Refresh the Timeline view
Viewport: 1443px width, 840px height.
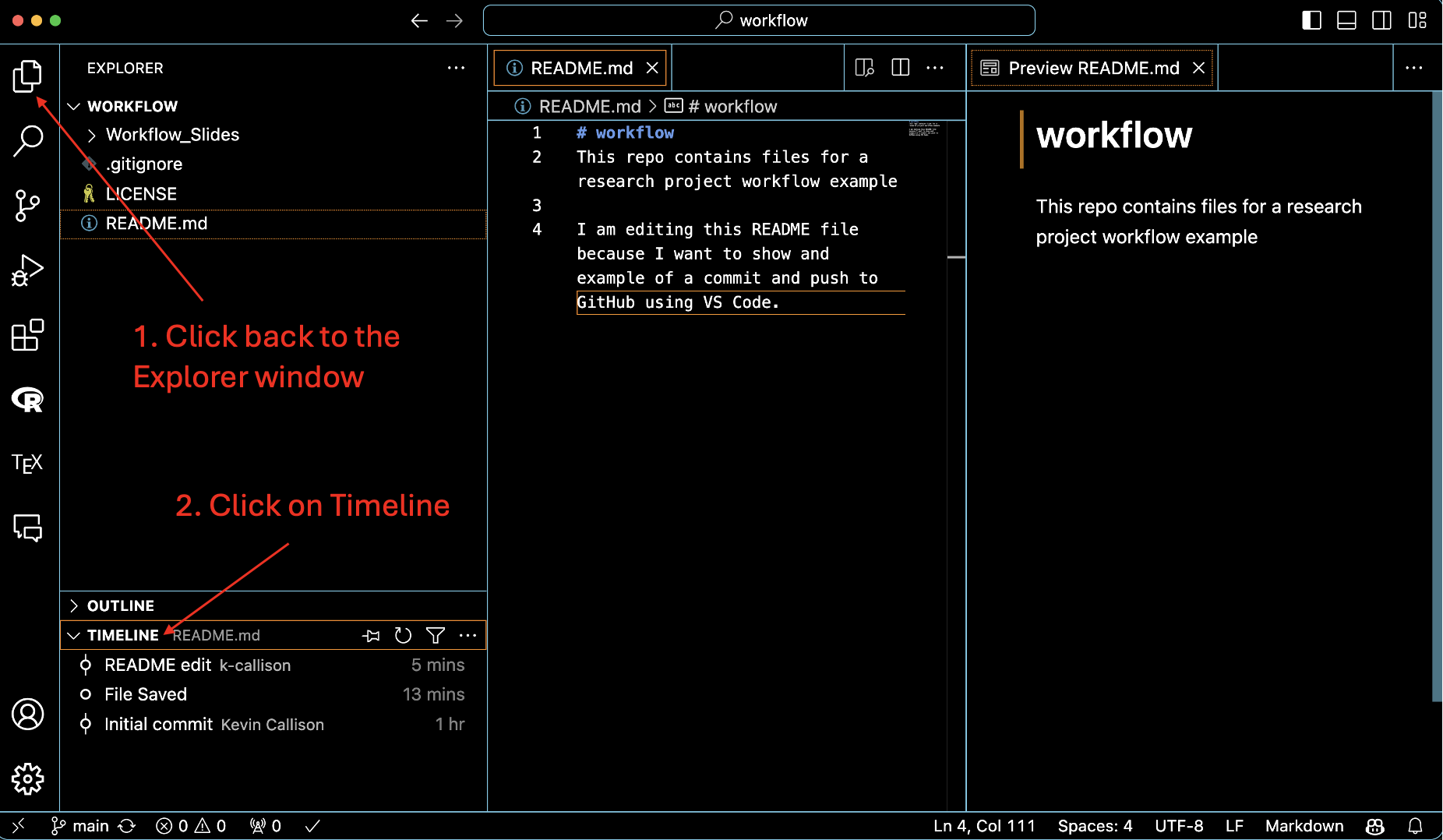[x=403, y=635]
